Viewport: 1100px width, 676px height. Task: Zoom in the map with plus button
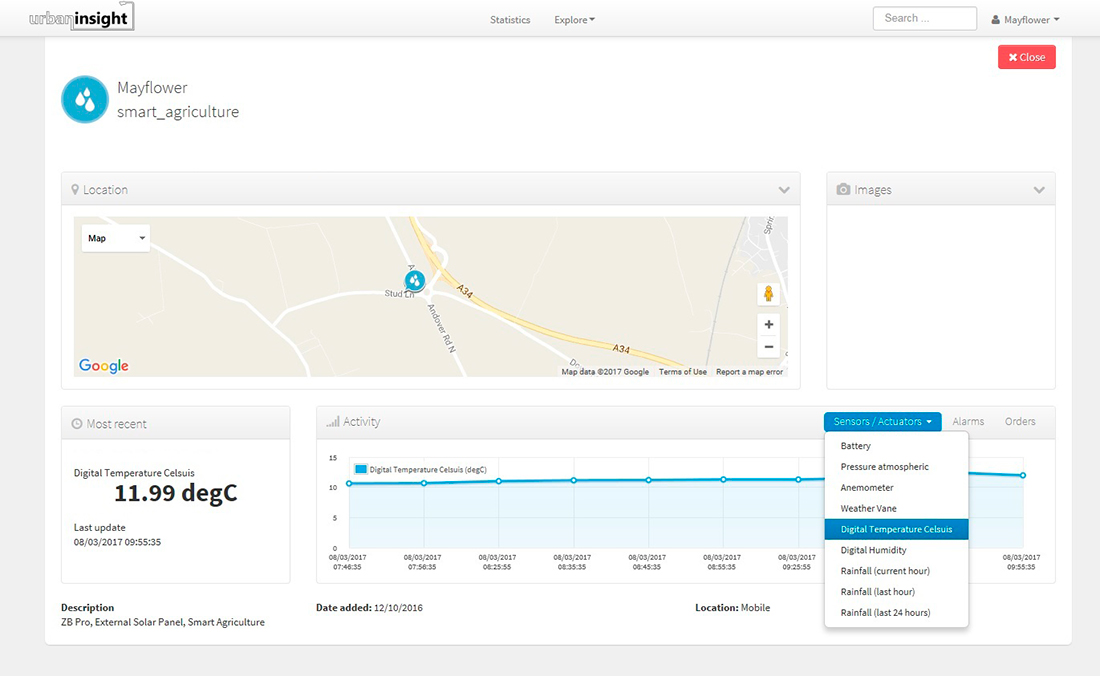[769, 325]
